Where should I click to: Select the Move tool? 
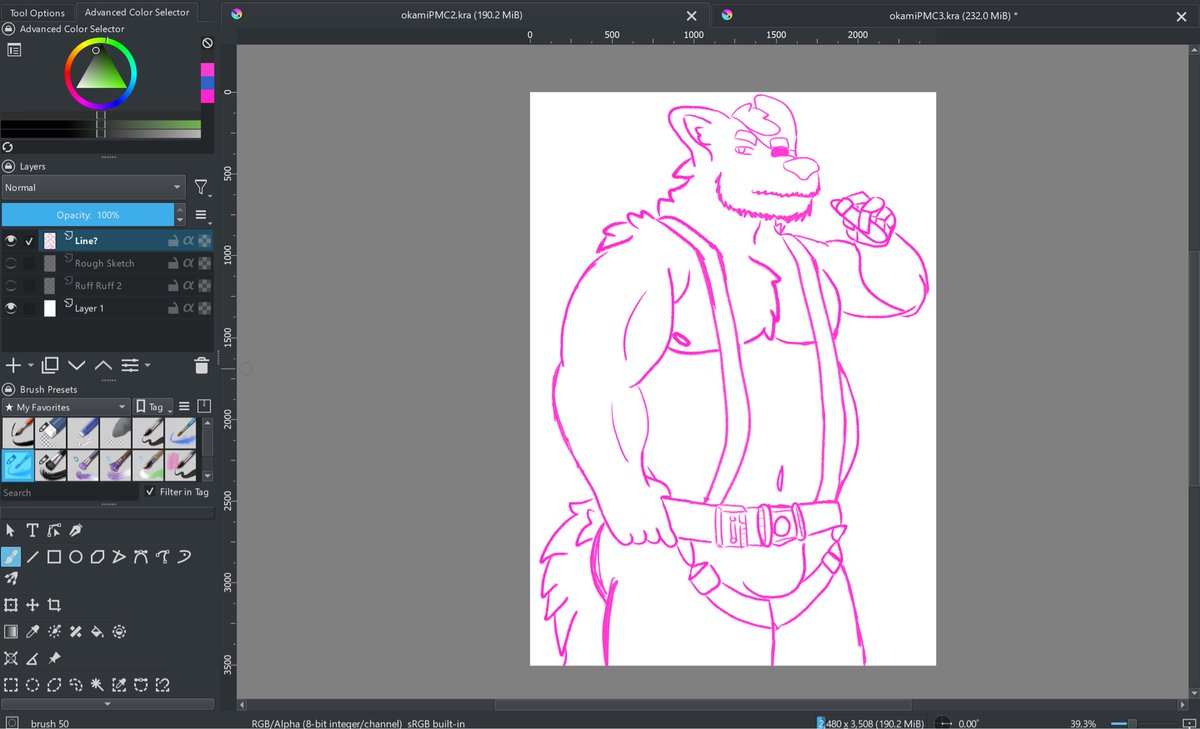pos(32,605)
